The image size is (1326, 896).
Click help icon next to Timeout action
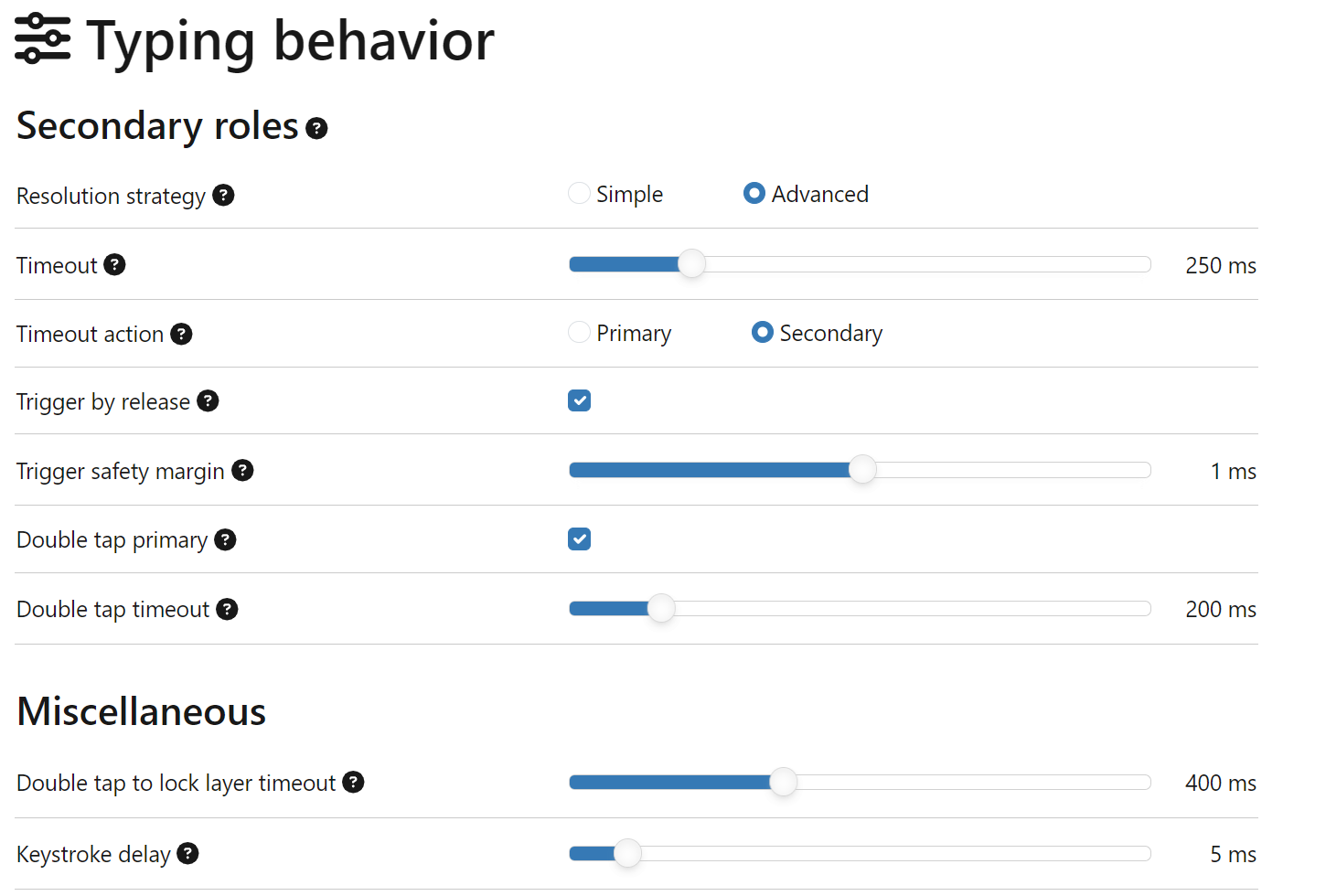(x=181, y=334)
